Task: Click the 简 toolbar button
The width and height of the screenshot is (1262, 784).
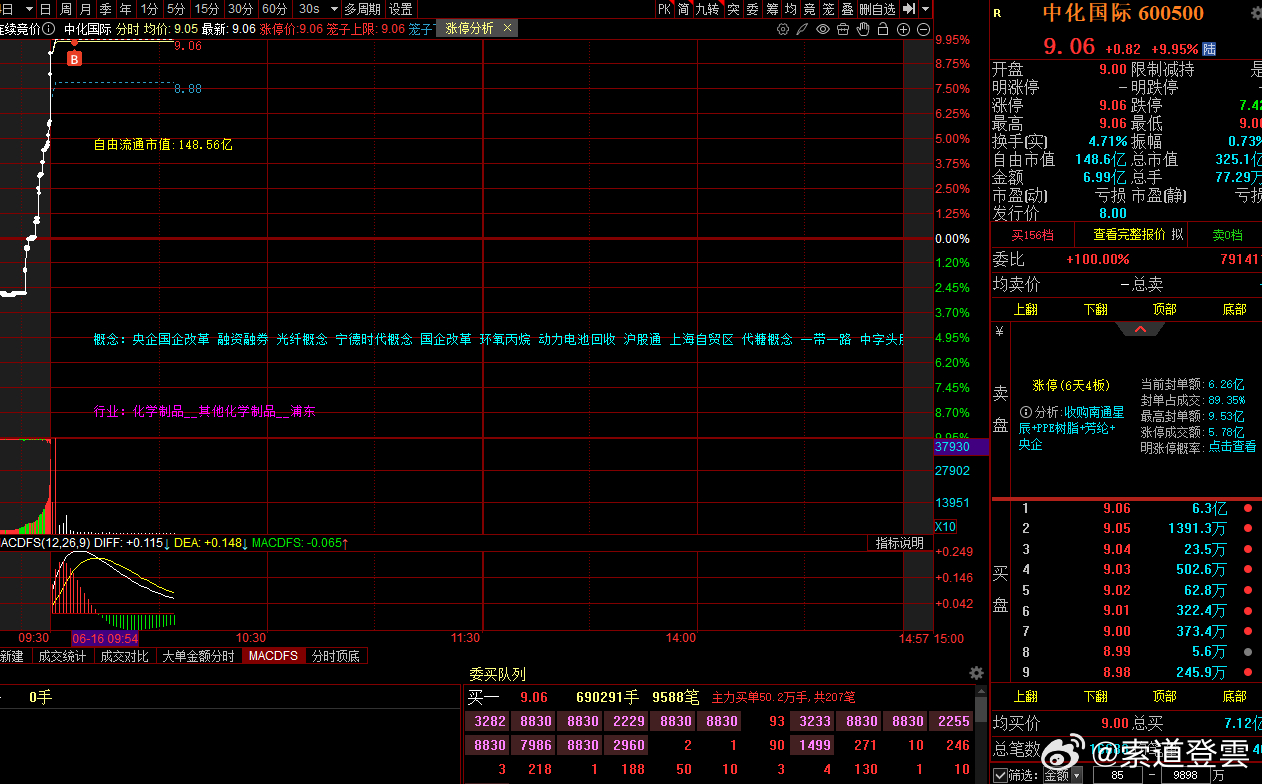Action: pyautogui.click(x=683, y=9)
